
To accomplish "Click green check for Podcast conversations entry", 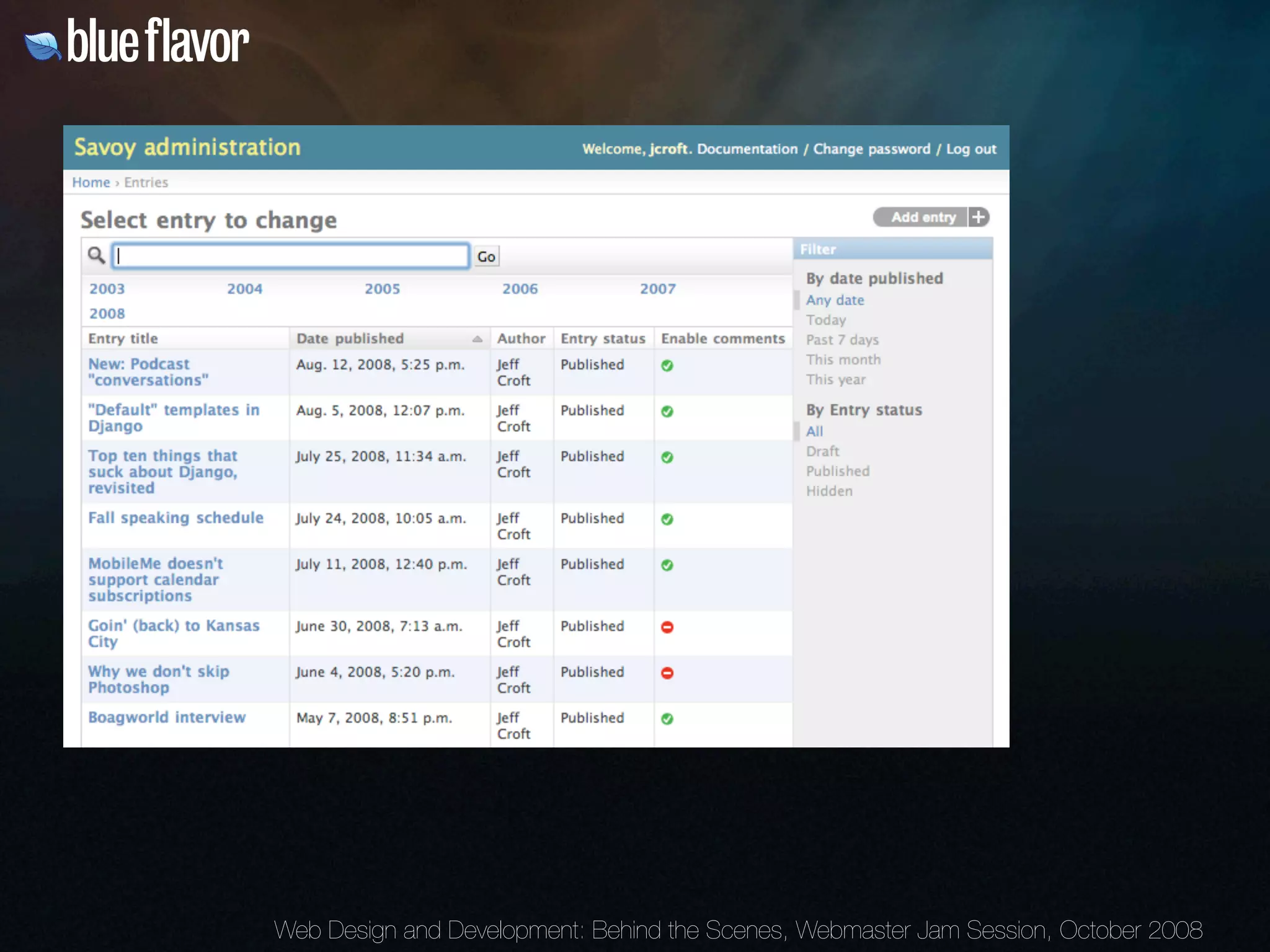I will tap(667, 366).
